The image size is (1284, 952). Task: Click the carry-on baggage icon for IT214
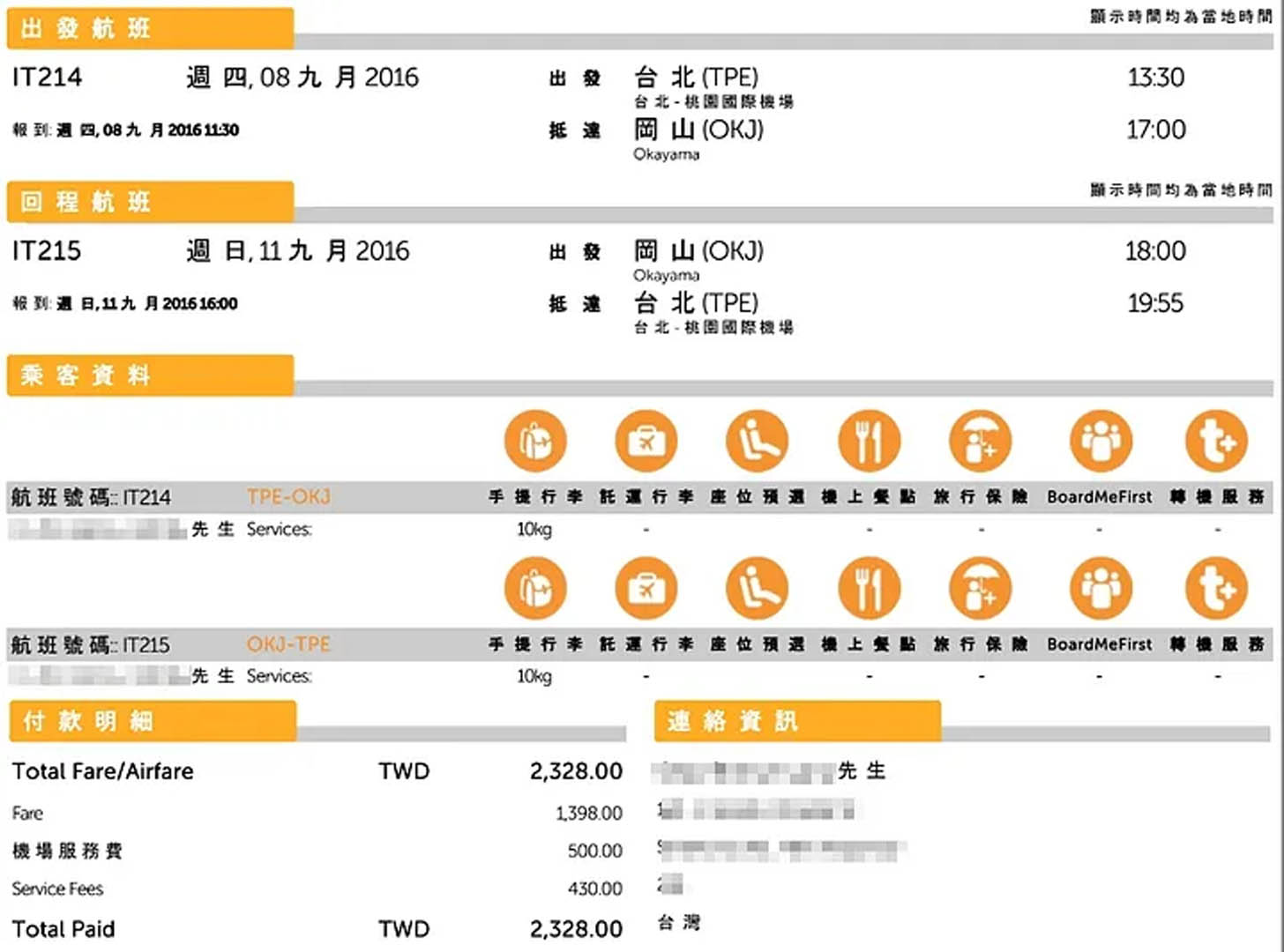pos(535,440)
